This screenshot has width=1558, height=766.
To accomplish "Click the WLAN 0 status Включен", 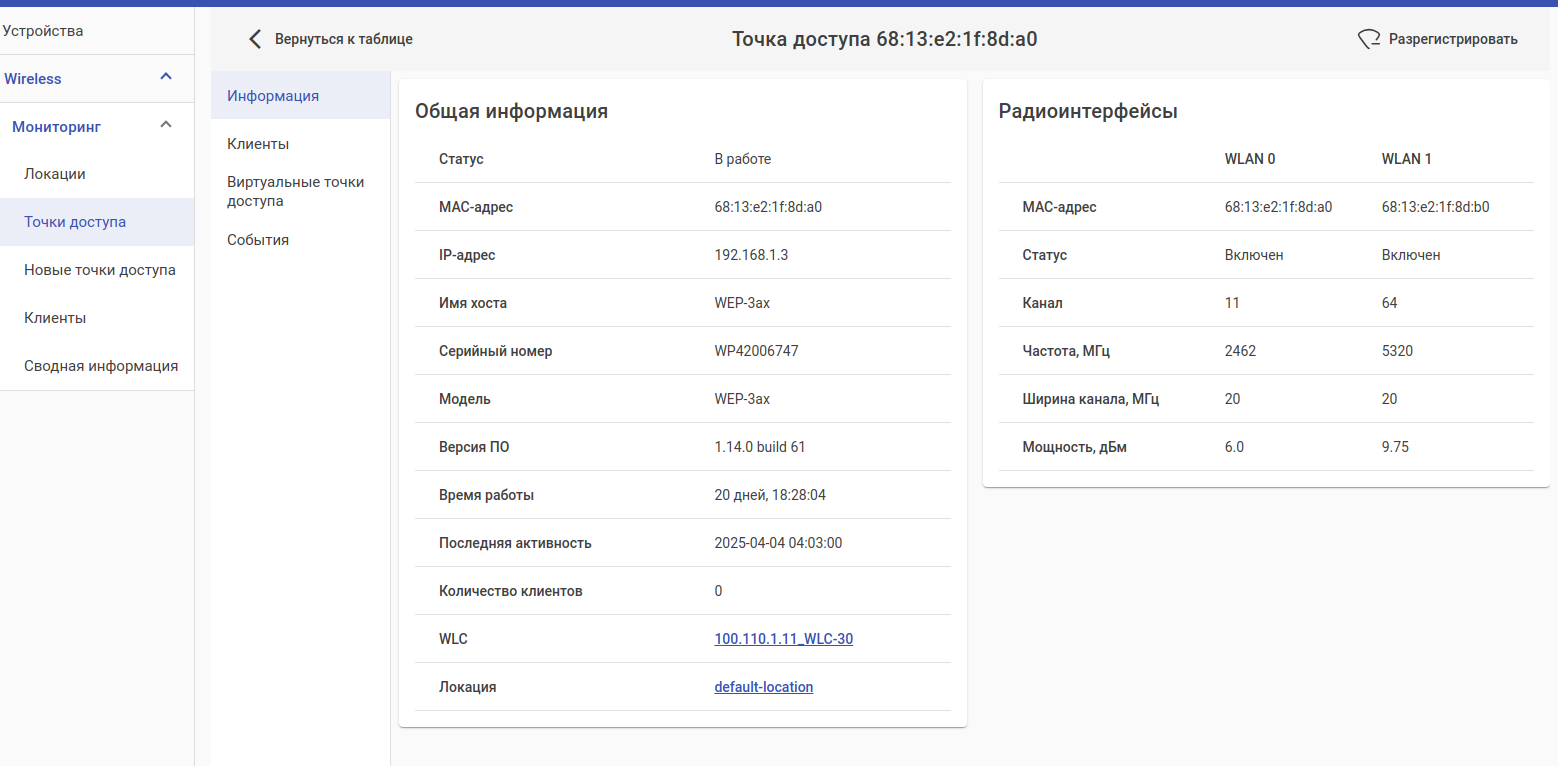I will 1254,255.
